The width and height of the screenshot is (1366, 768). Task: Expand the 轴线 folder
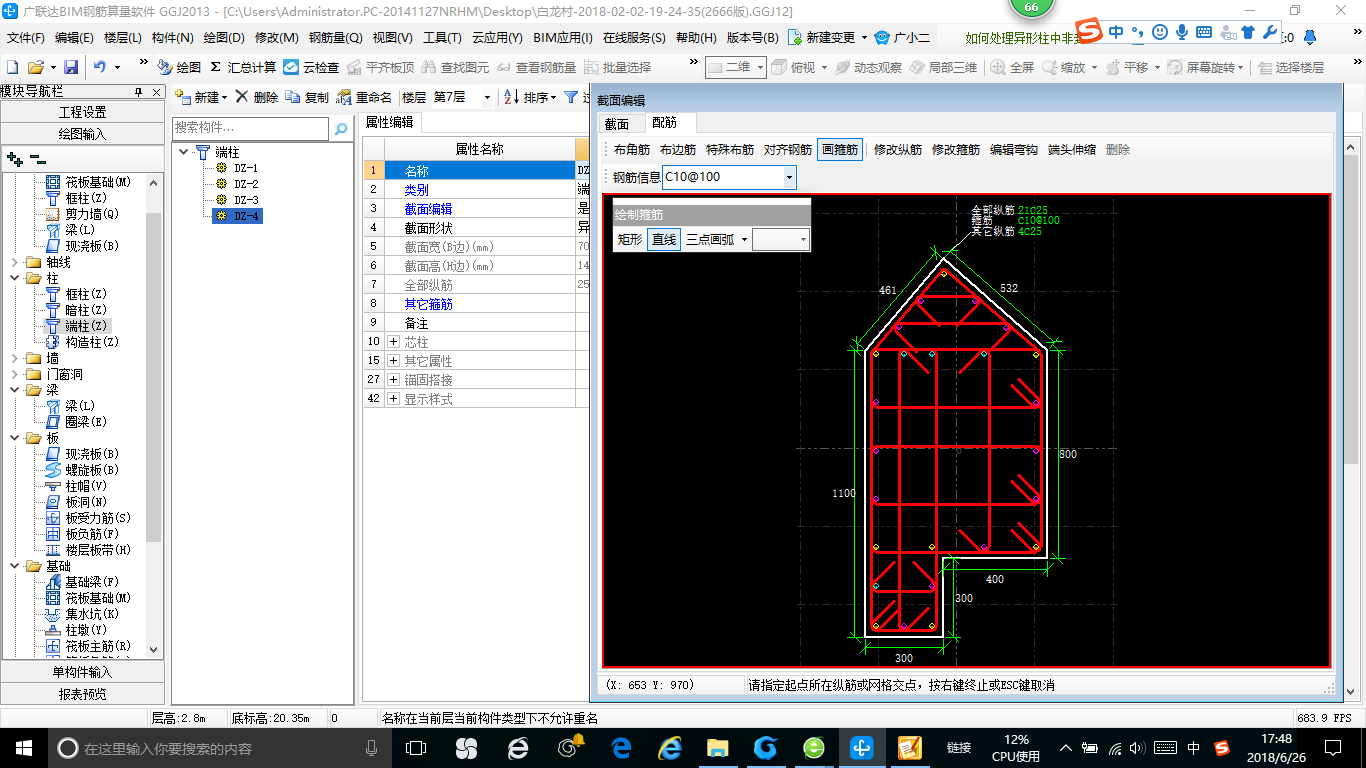tap(13, 262)
